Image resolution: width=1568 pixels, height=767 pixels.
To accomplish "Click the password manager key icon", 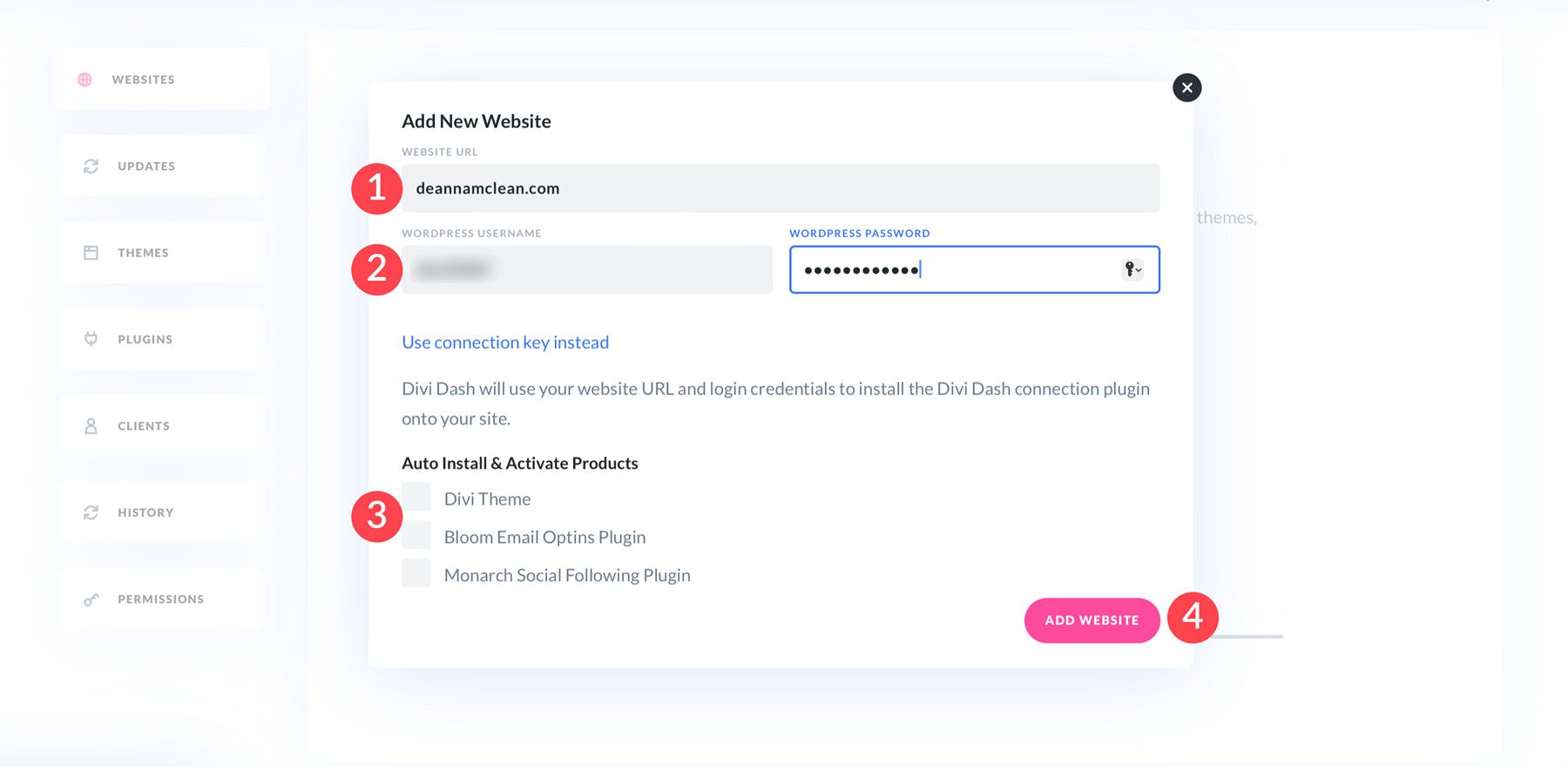I will click(x=1128, y=269).
